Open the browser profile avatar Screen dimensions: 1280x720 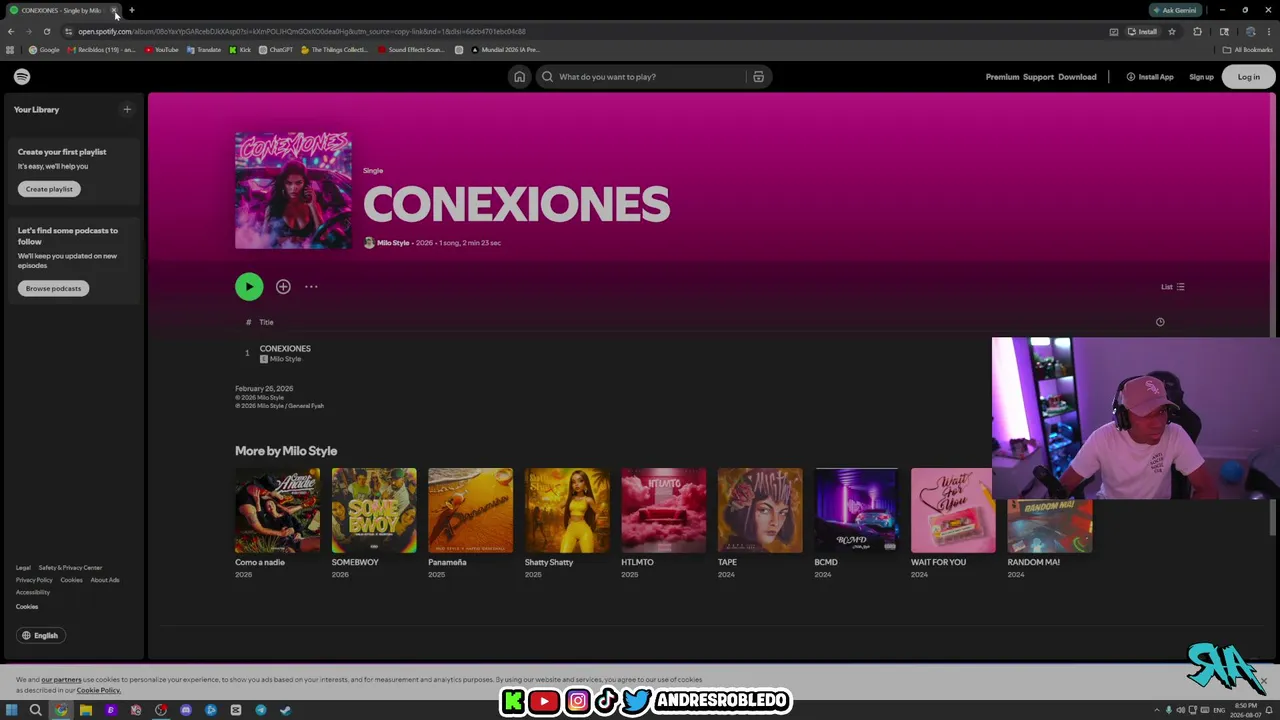[x=1250, y=32]
